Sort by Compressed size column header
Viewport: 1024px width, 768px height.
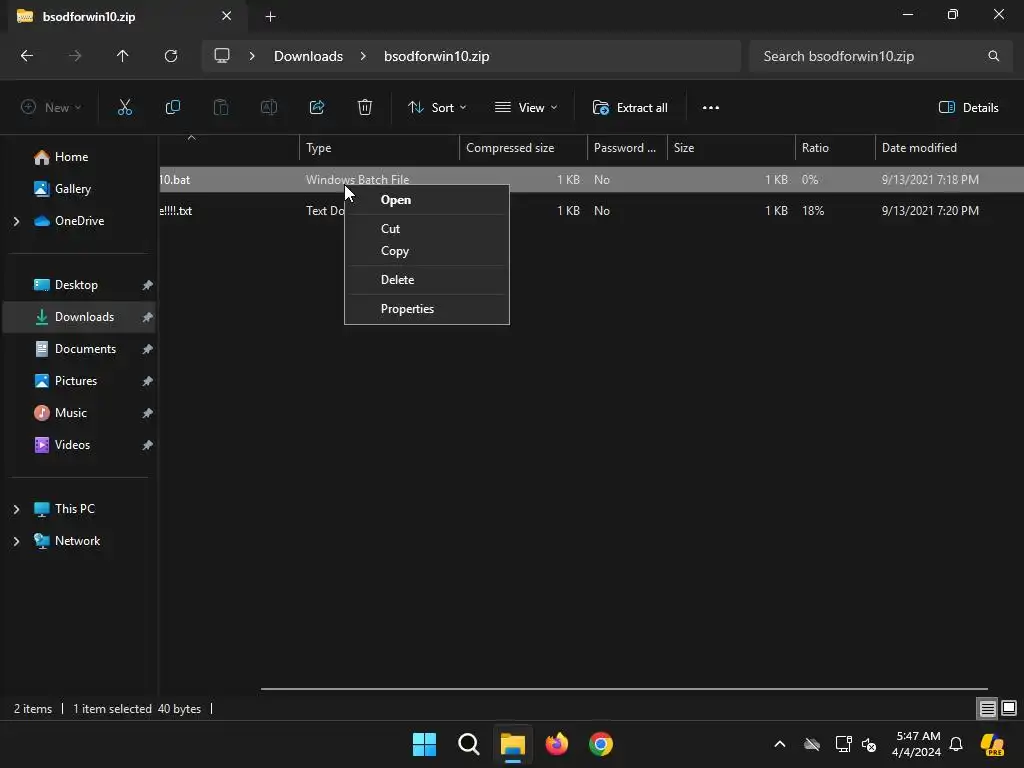point(523,148)
